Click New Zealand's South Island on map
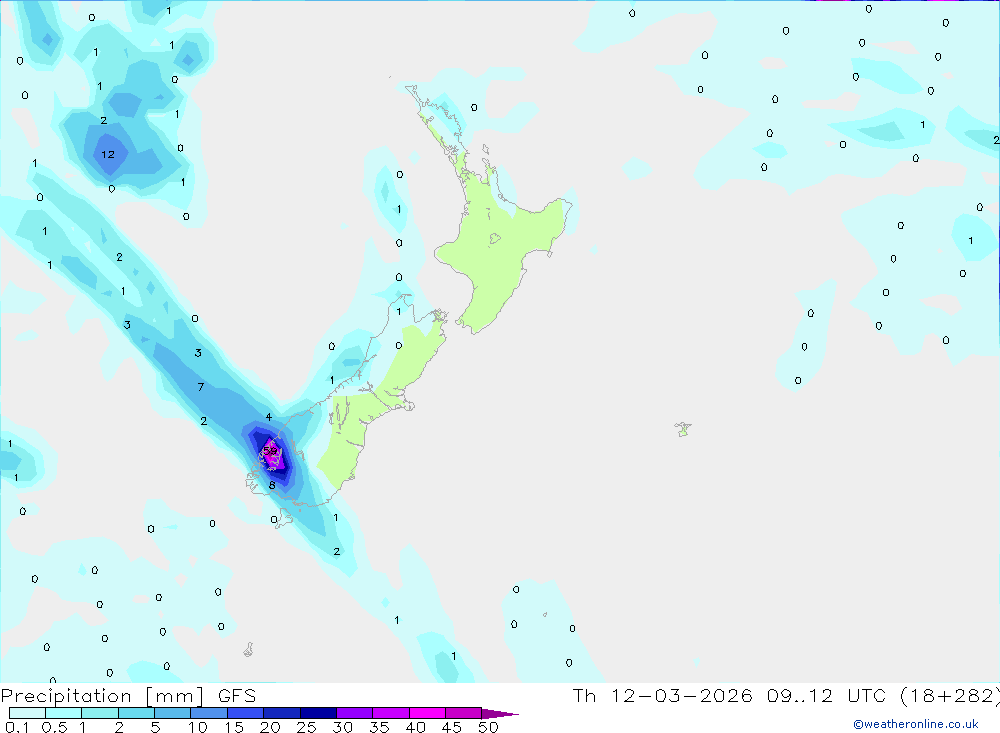This screenshot has height=733, width=1000. pos(370,420)
